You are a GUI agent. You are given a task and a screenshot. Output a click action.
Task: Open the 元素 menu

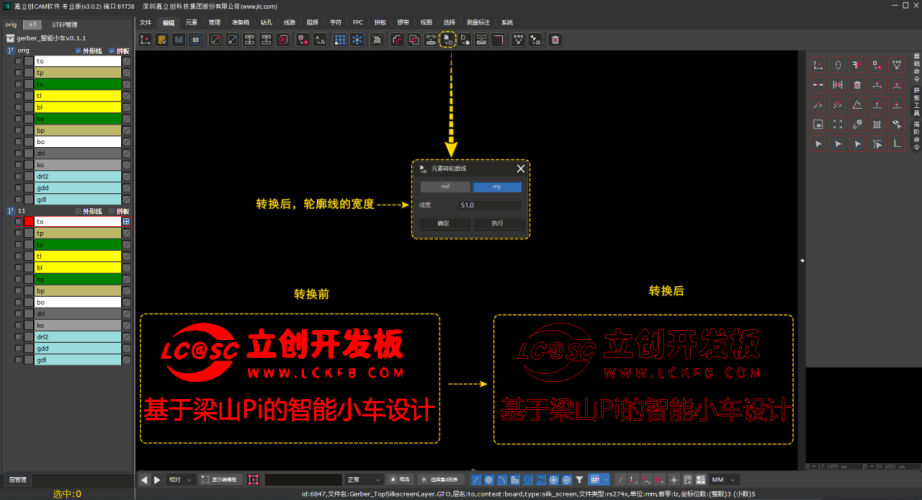tap(192, 22)
